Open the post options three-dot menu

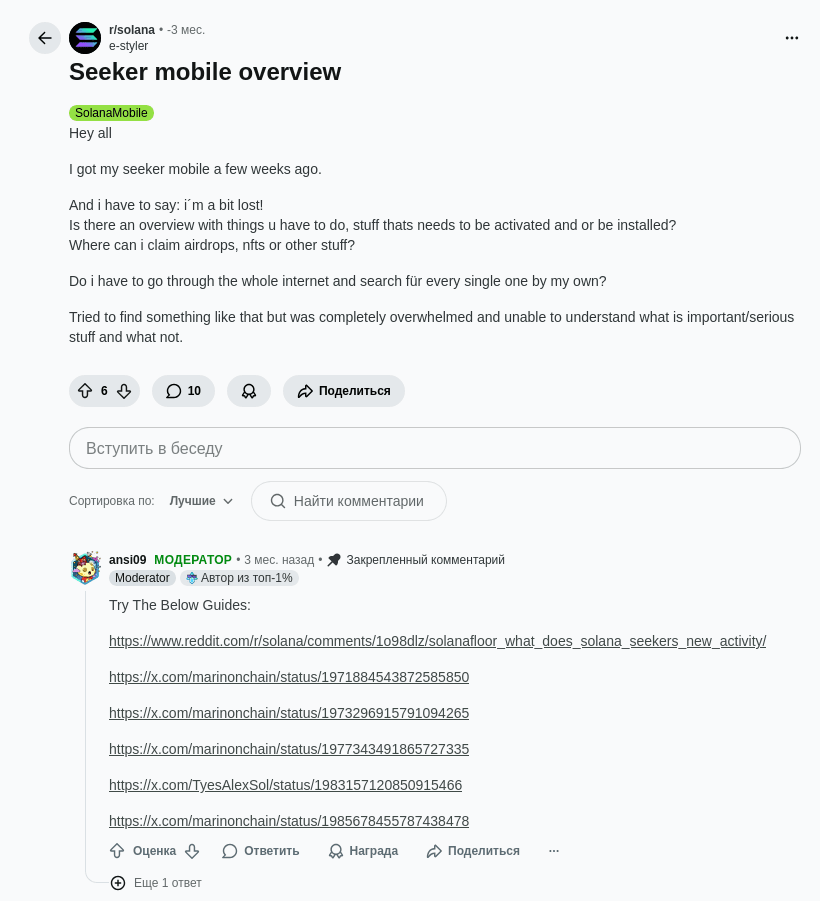(x=792, y=38)
